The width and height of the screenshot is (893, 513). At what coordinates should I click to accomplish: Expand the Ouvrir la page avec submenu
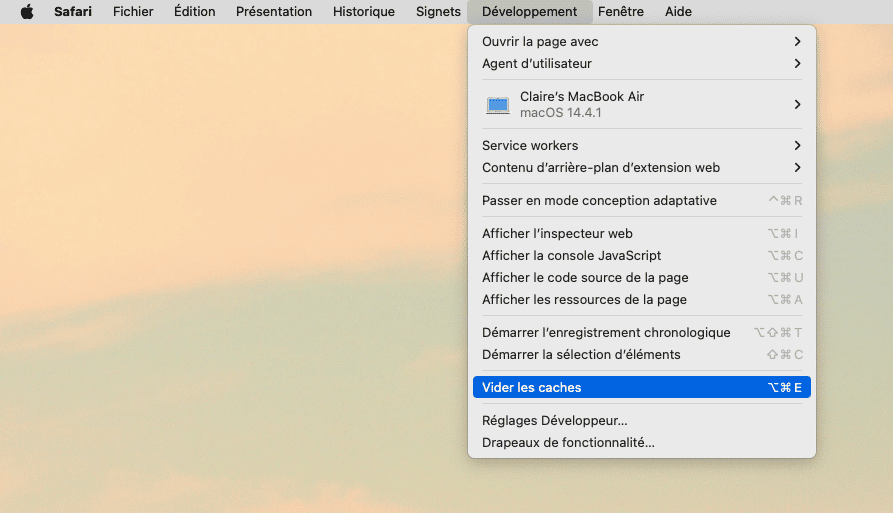pos(642,42)
